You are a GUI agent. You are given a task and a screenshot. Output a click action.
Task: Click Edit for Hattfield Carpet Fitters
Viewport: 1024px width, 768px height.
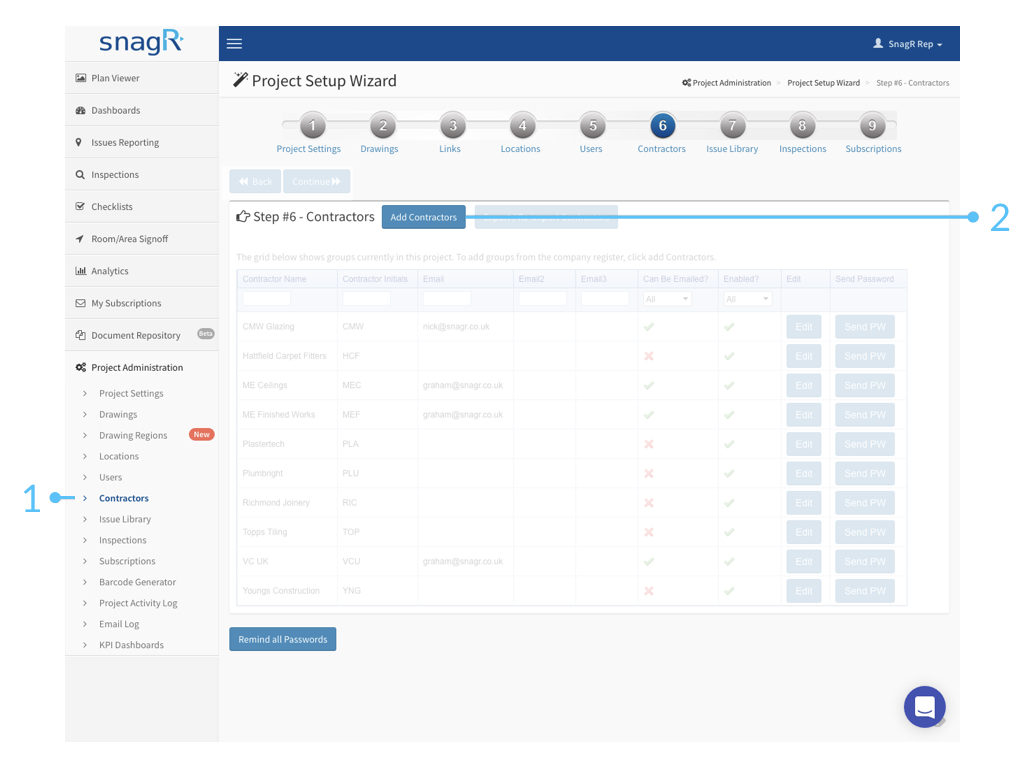point(804,356)
